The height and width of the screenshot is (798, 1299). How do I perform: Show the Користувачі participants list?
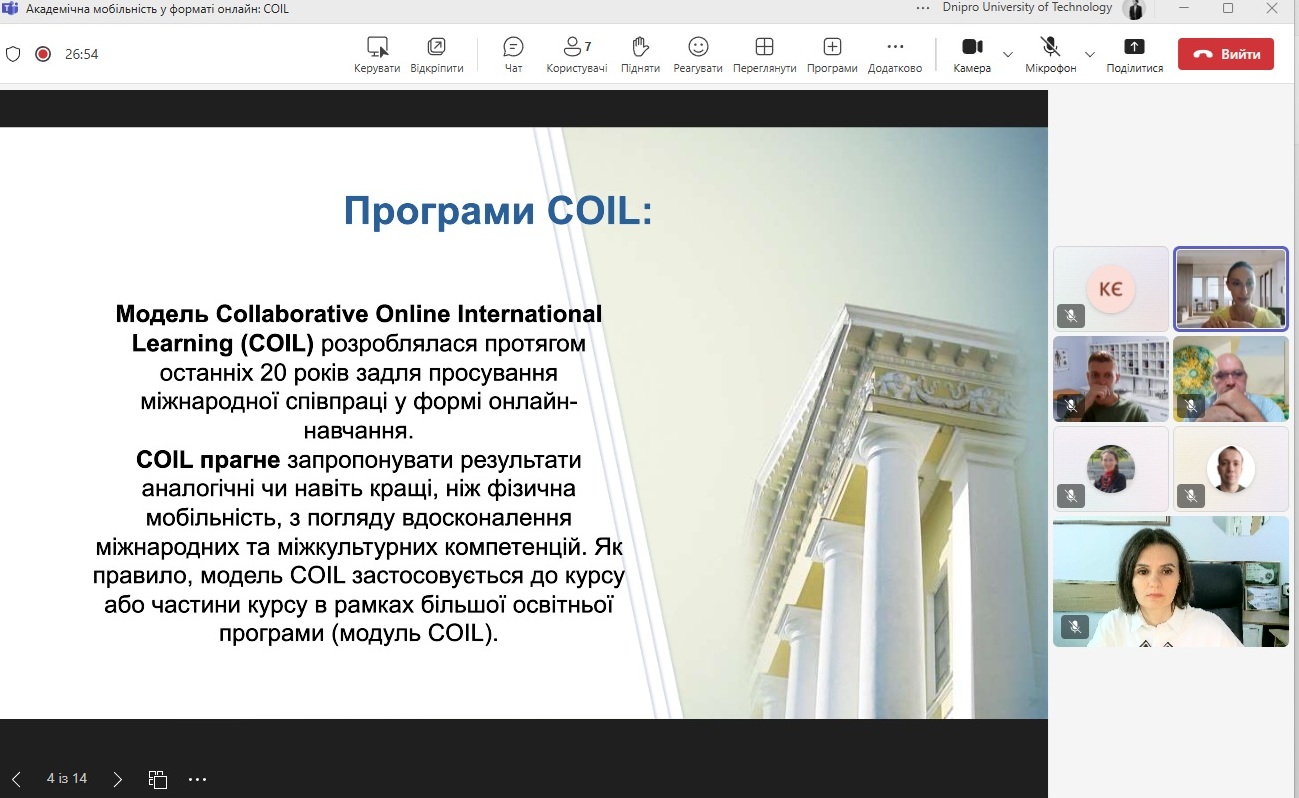576,54
